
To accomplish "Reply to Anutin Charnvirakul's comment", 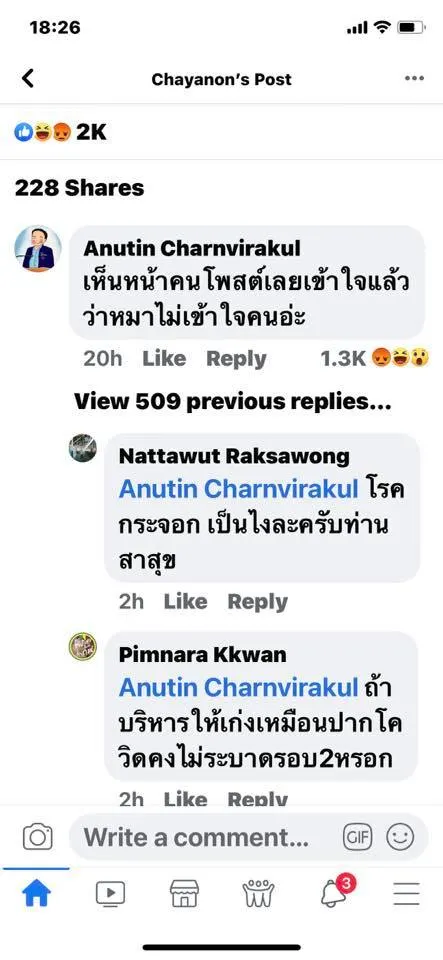I will 236,359.
